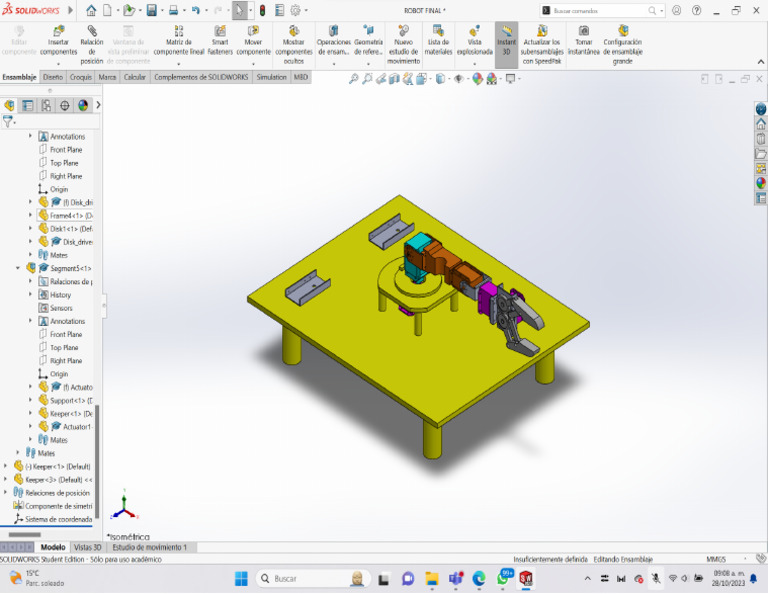
Task: Open Windows Start button
Action: pyautogui.click(x=241, y=579)
